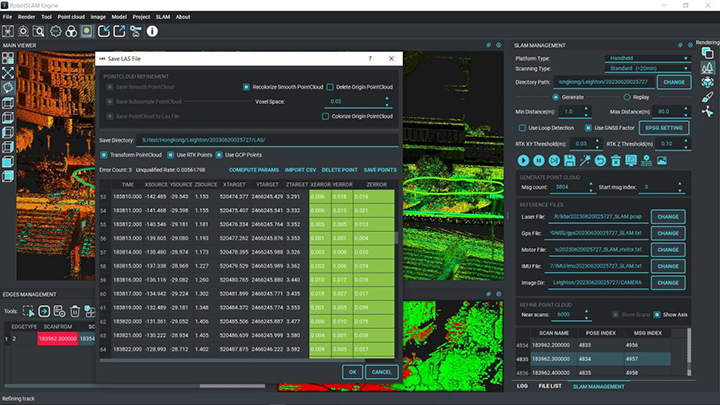The image size is (720, 405).
Task: Click the circular undo arrow icon
Action: coord(600,160)
